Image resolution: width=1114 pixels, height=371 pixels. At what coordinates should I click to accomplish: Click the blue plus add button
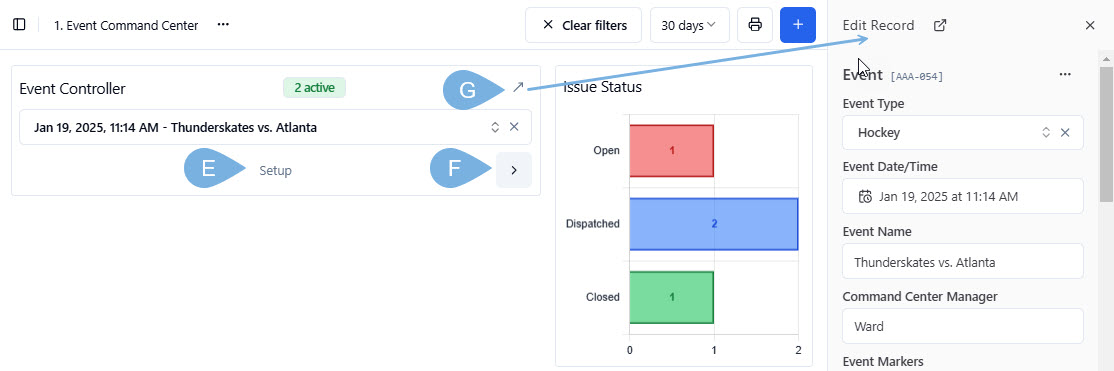click(797, 25)
